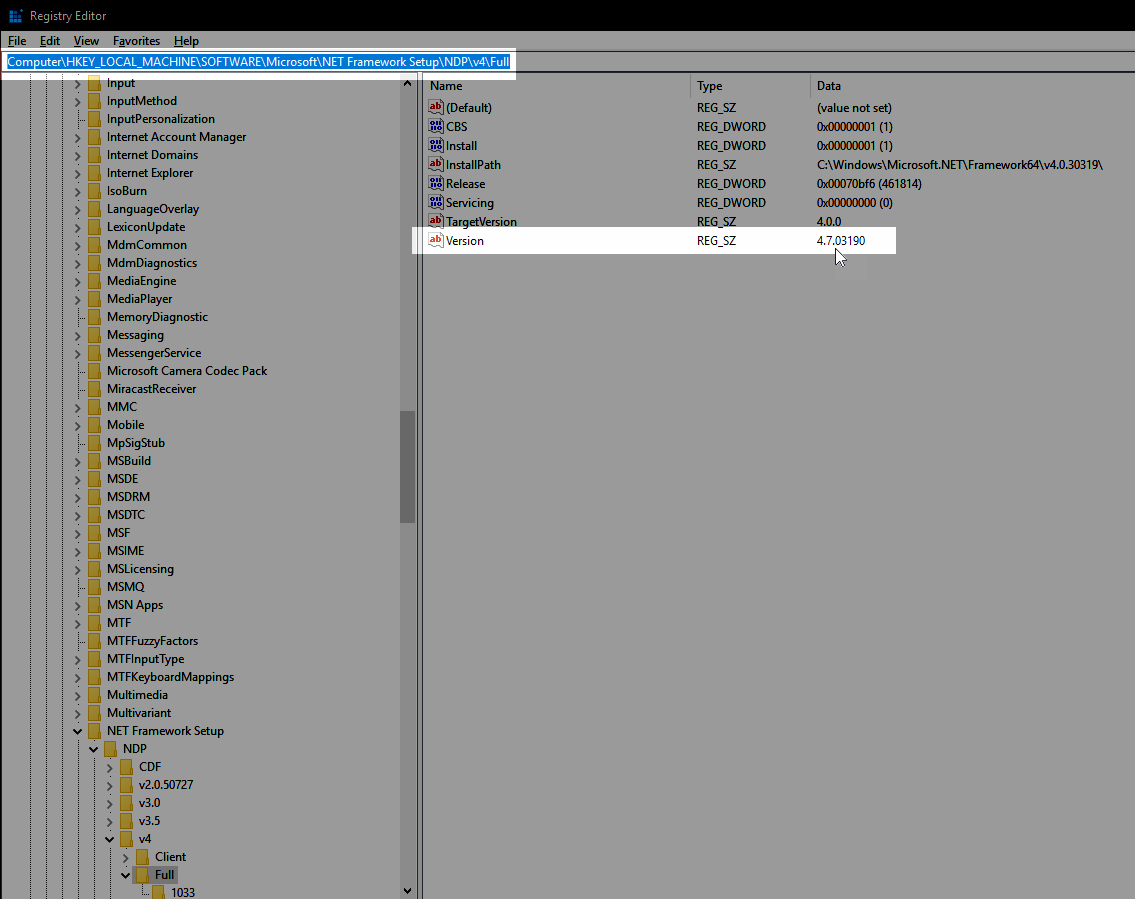Collapse the NDP key

pyautogui.click(x=93, y=750)
